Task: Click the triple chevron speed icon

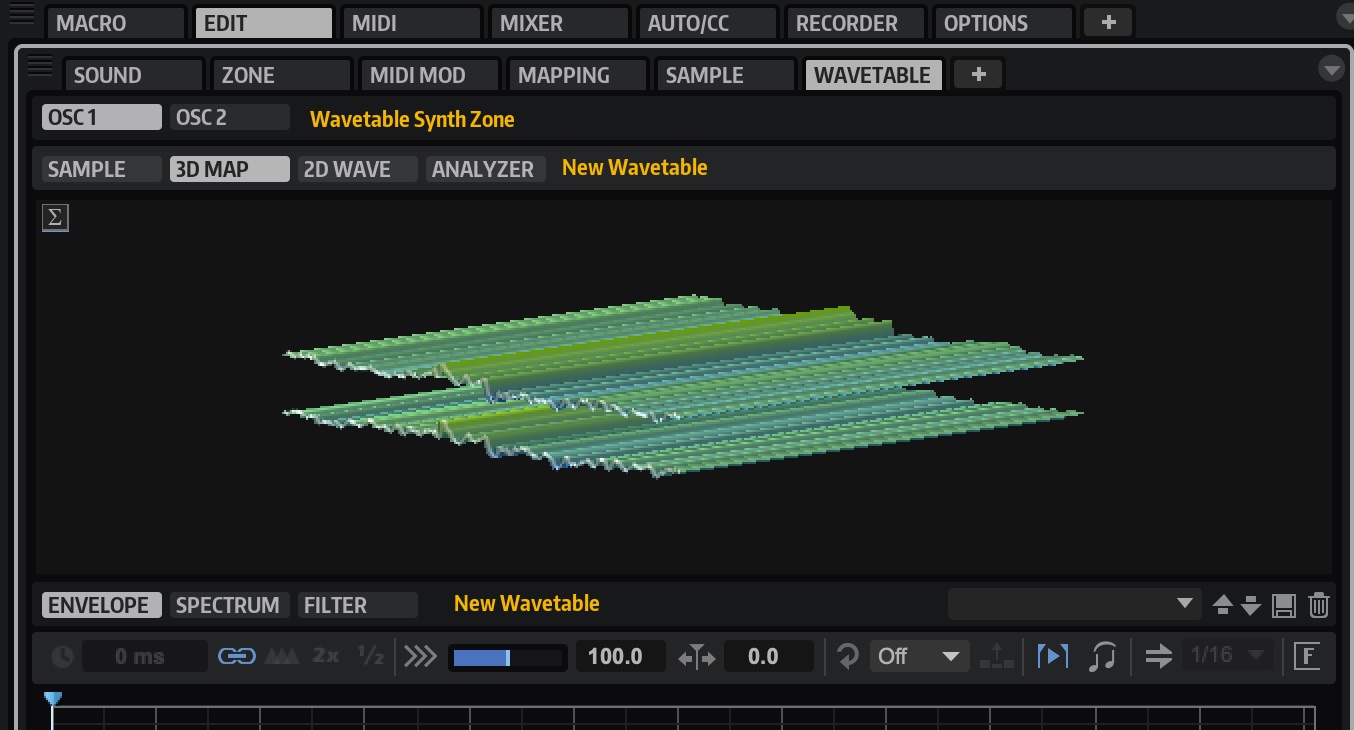Action: point(420,657)
